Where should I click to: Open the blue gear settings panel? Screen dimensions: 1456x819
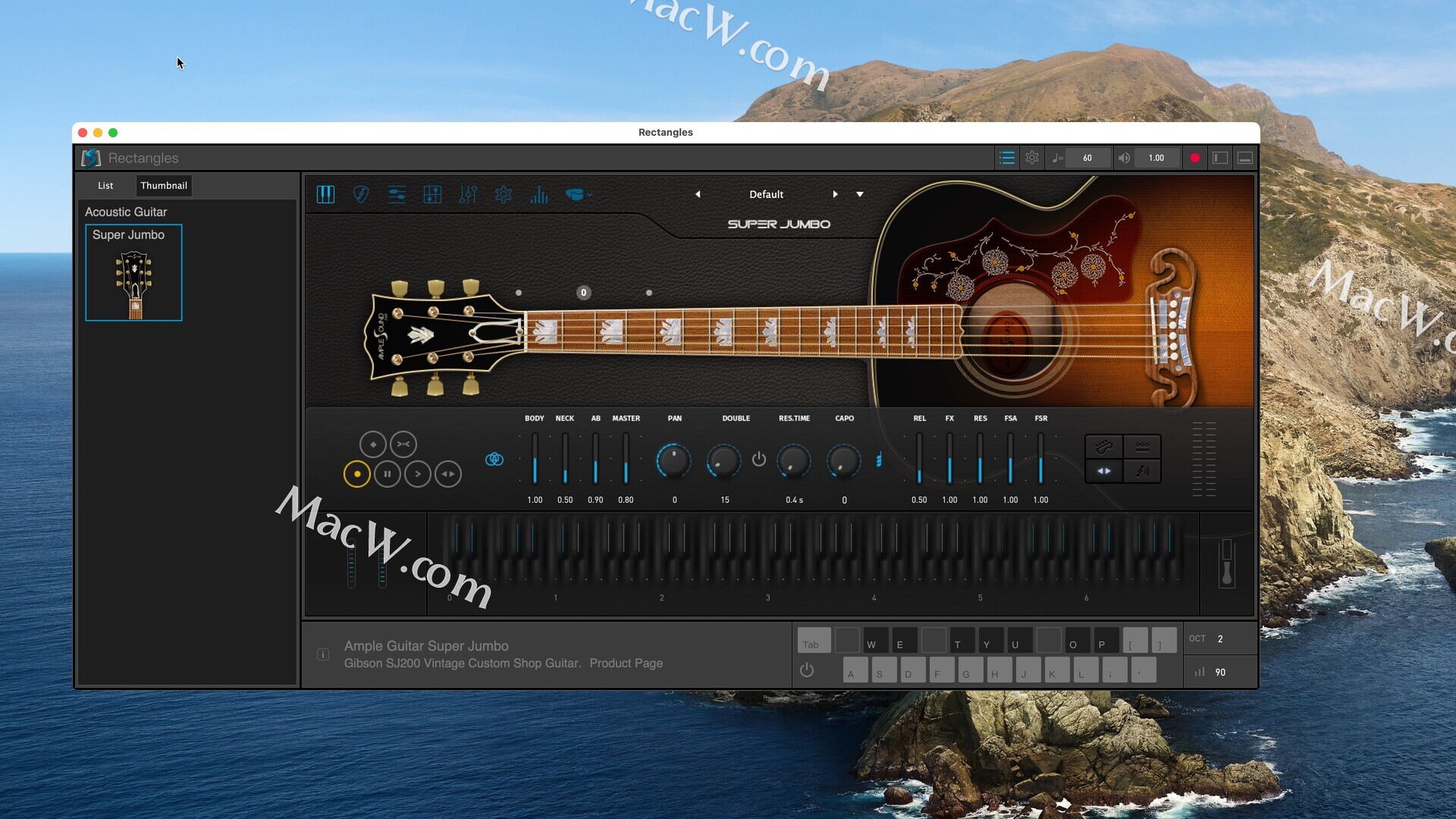(x=504, y=195)
